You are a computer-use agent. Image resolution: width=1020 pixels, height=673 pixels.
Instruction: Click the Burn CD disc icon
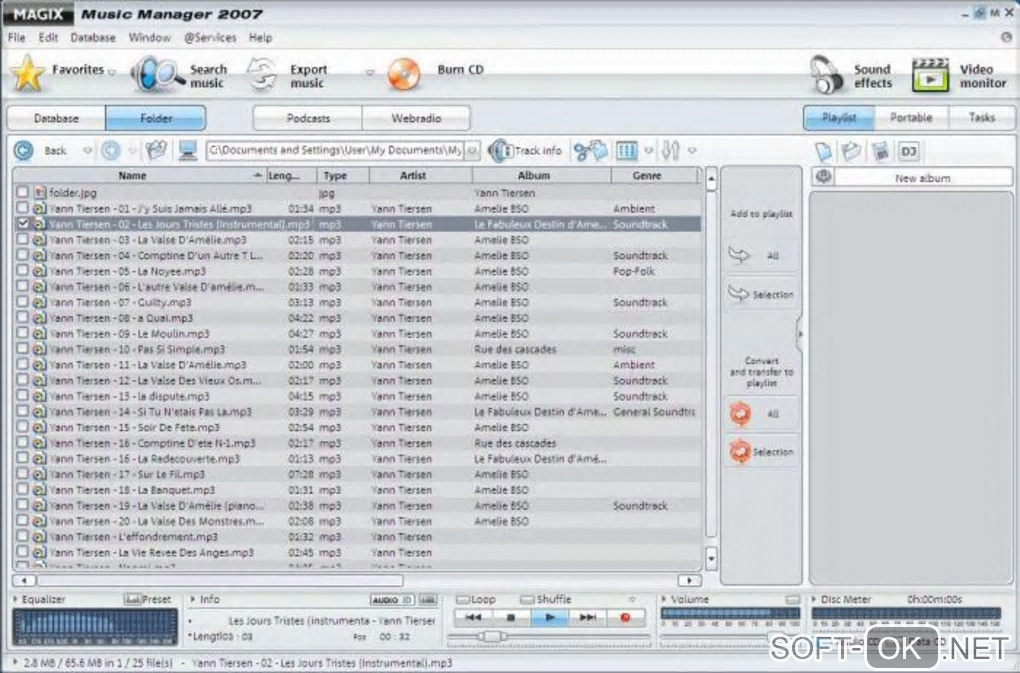click(x=404, y=74)
